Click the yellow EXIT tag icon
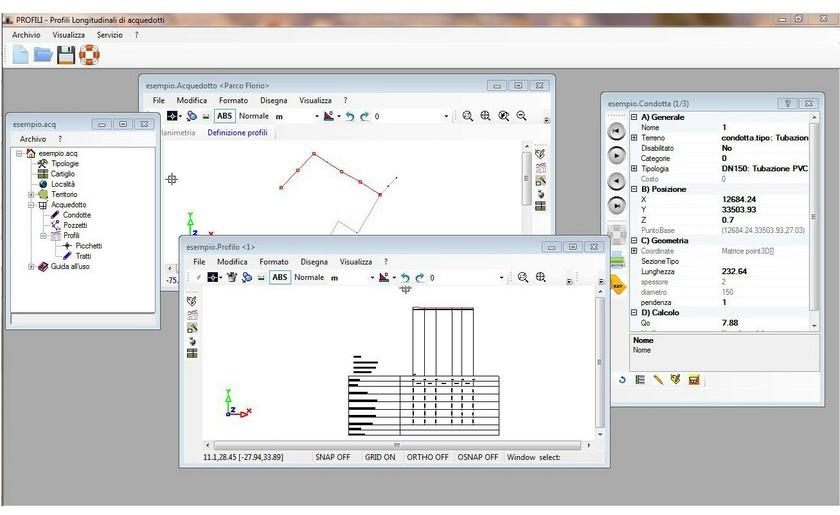The image size is (840, 515). click(618, 285)
